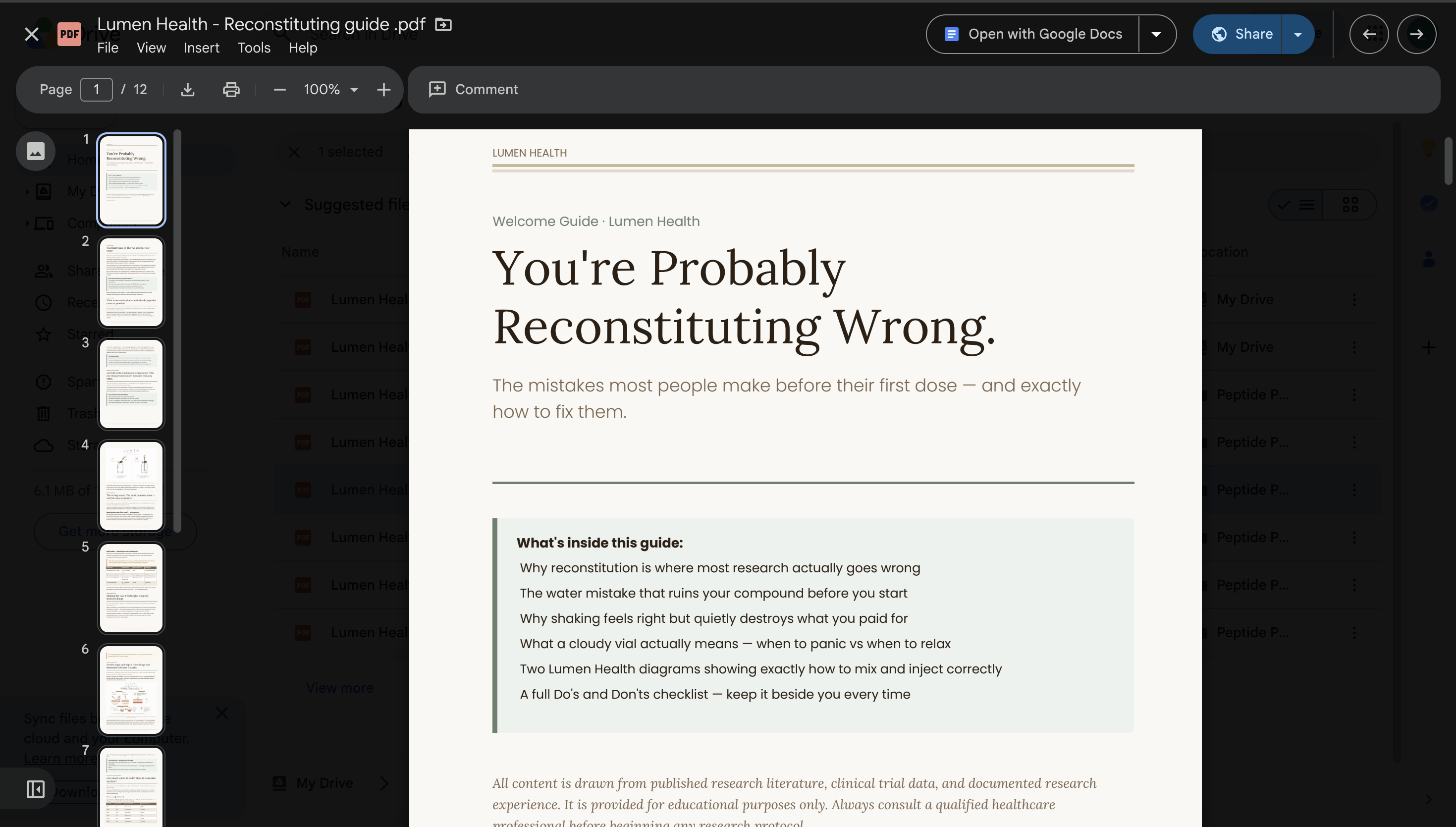Open the 100% zoom level dropdown
The image size is (1456, 827).
coord(330,89)
